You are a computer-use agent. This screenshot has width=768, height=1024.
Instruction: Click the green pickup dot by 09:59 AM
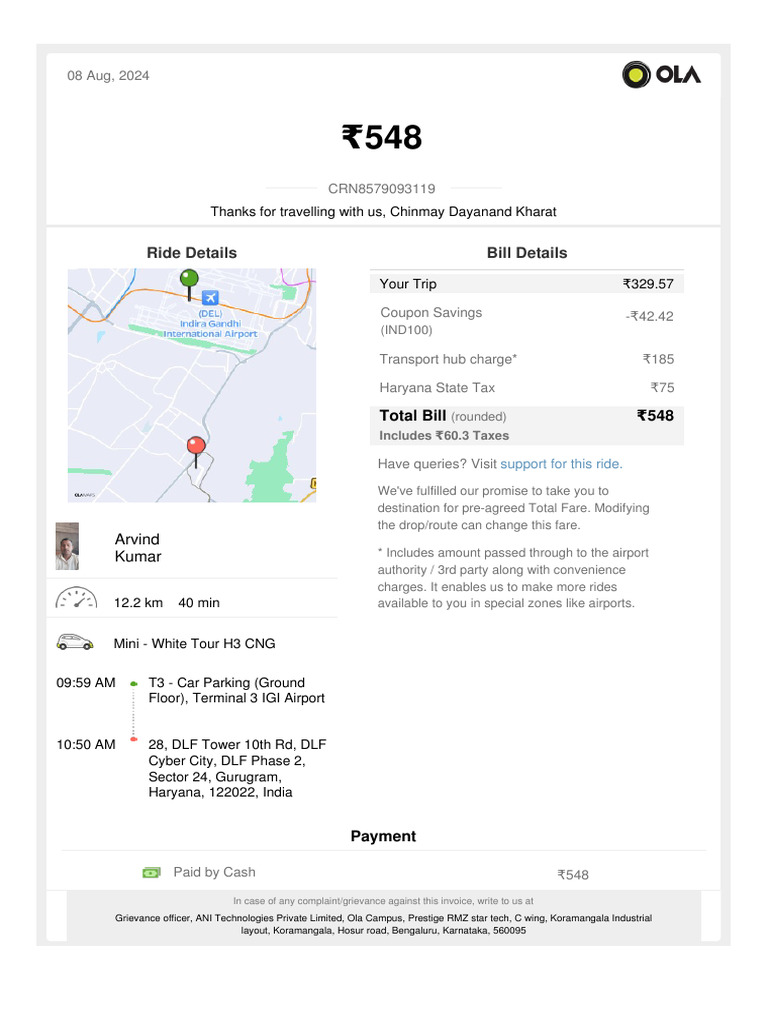[x=134, y=683]
